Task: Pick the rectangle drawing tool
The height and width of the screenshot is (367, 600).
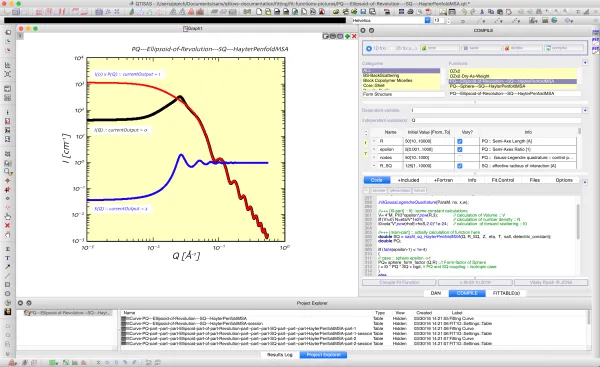Action: coord(7,285)
